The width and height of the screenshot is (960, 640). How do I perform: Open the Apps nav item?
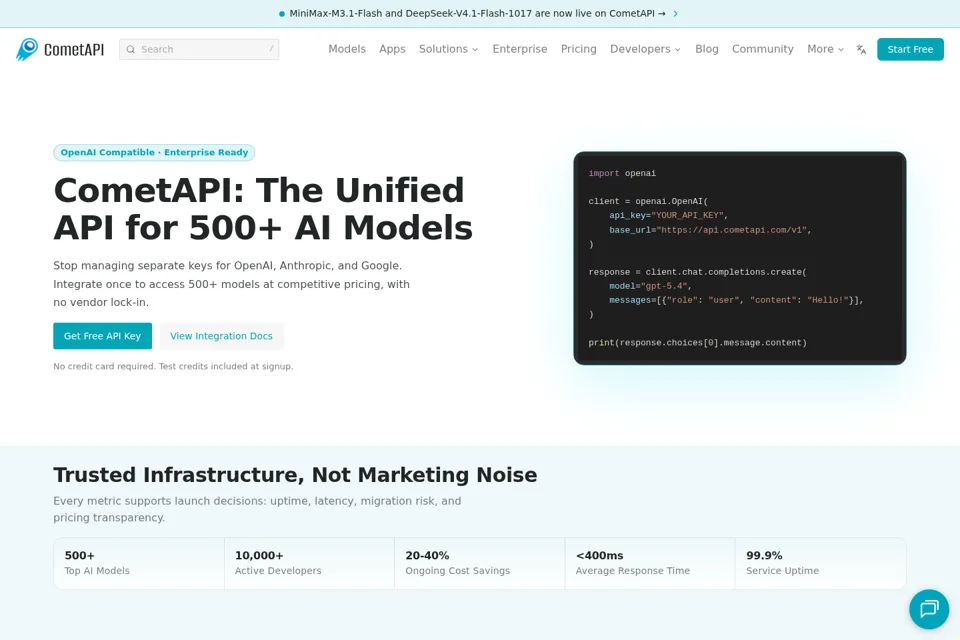pos(392,49)
